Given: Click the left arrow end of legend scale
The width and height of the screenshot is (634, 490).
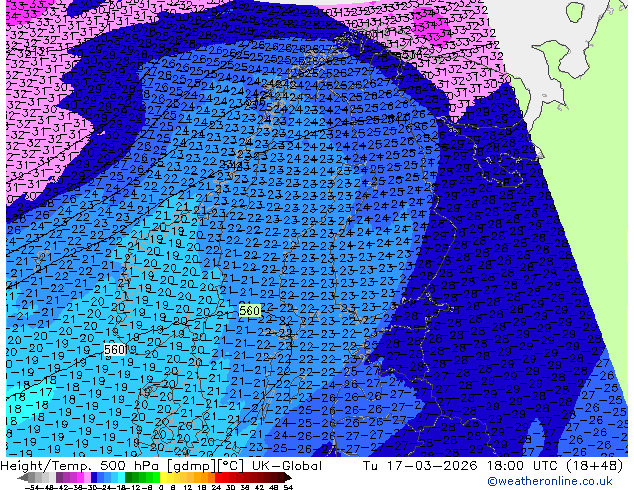Looking at the screenshot, I should [23, 477].
